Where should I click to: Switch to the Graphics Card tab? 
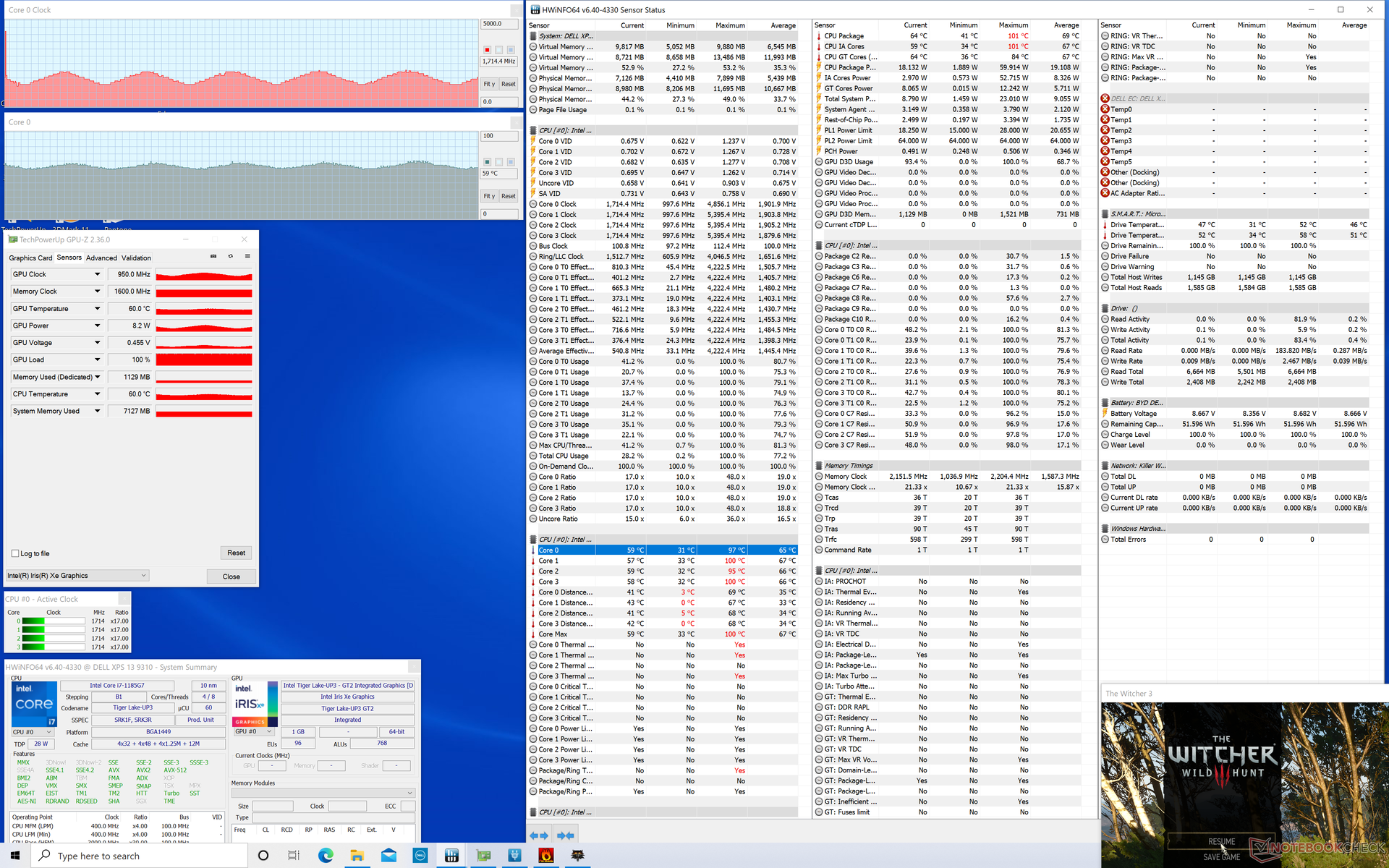tap(30, 258)
